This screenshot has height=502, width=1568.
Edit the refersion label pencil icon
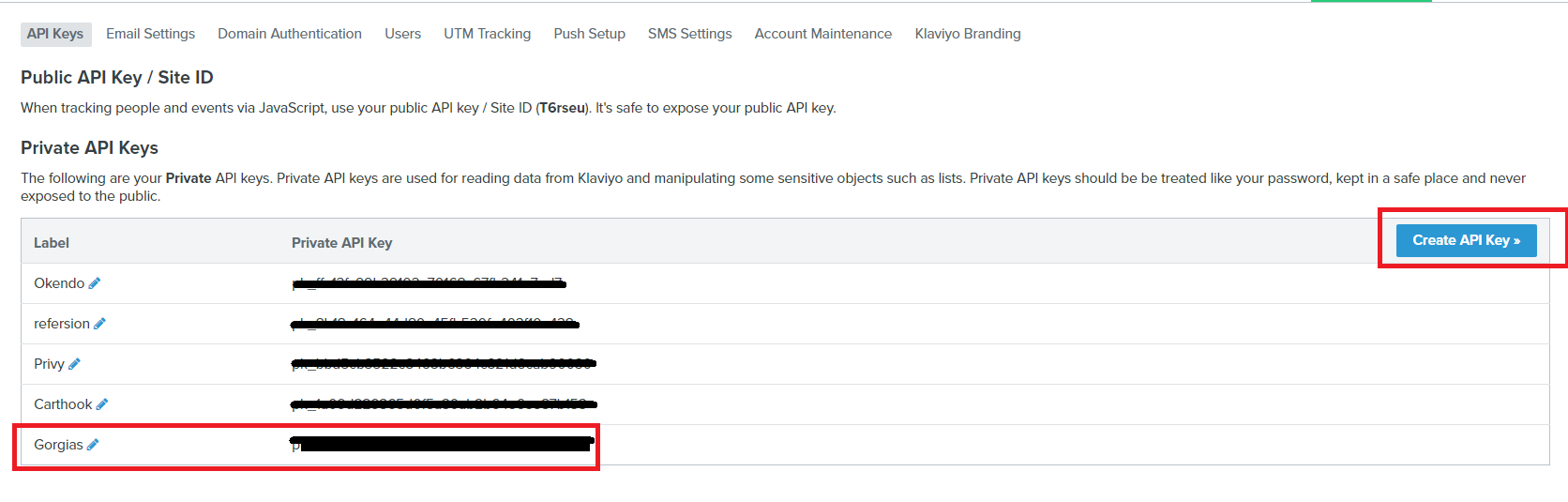tap(100, 324)
